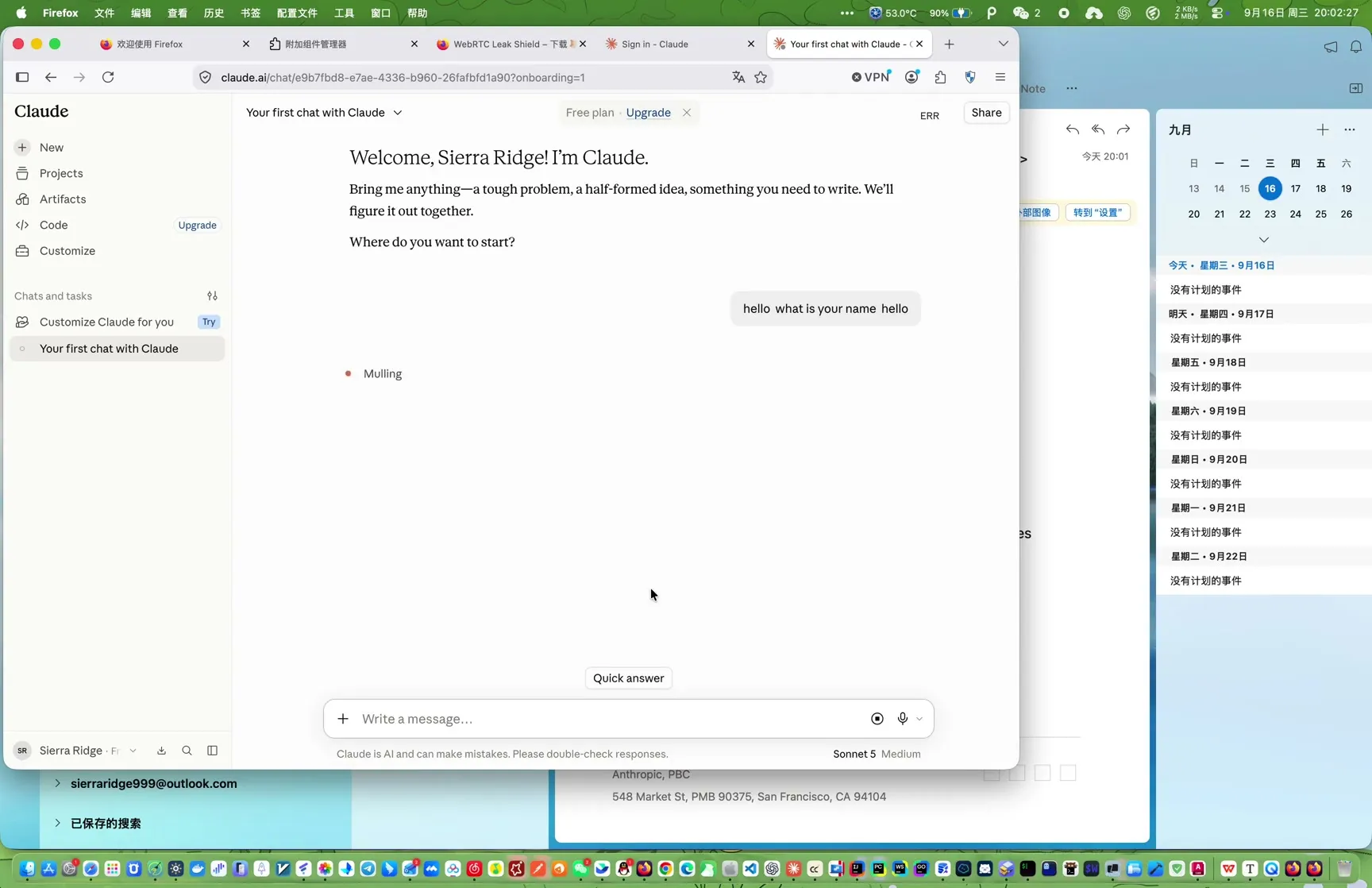Screen dimensions: 1372x888
Task: Open the Firefox extensions puzzle icon
Action: pos(941,77)
